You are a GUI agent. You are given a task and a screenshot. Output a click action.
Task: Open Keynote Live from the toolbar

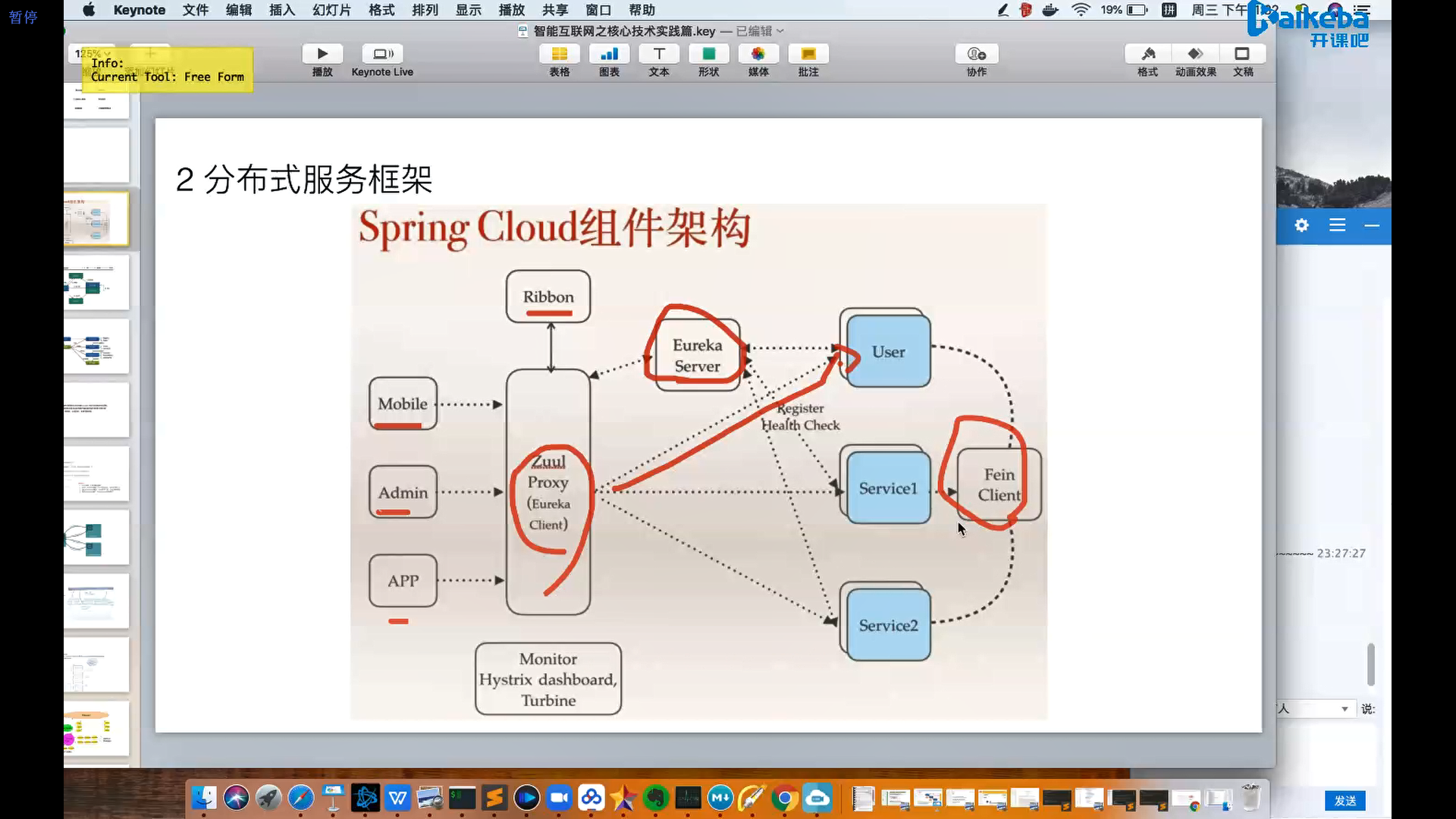(382, 54)
